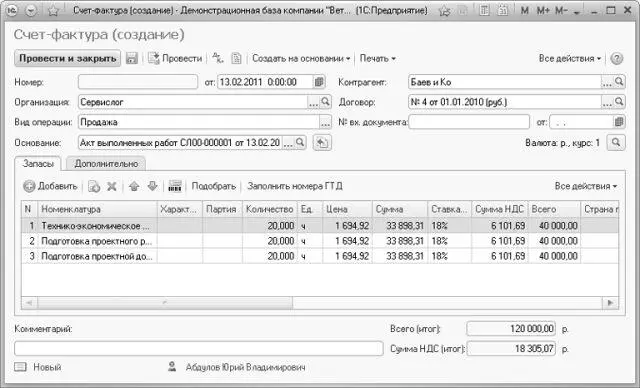Click the ellipsis button in Договор field
The height and width of the screenshot is (388, 640).
click(x=607, y=102)
